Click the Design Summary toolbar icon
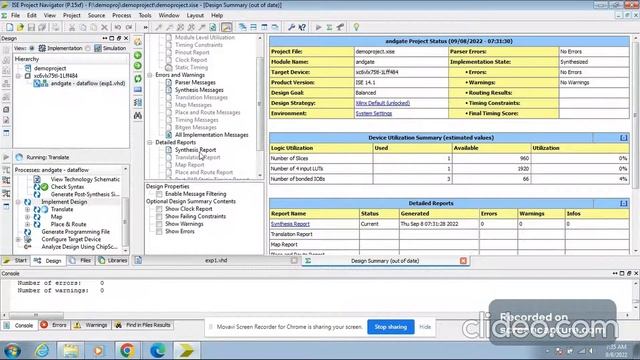640x360 pixels. (227, 27)
